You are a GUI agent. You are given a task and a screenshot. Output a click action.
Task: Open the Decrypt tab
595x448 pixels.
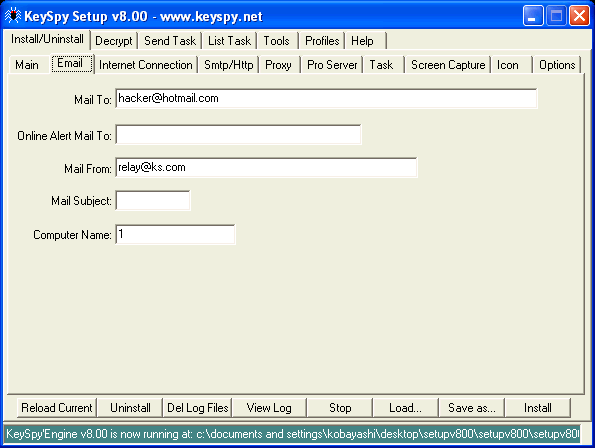pos(114,41)
